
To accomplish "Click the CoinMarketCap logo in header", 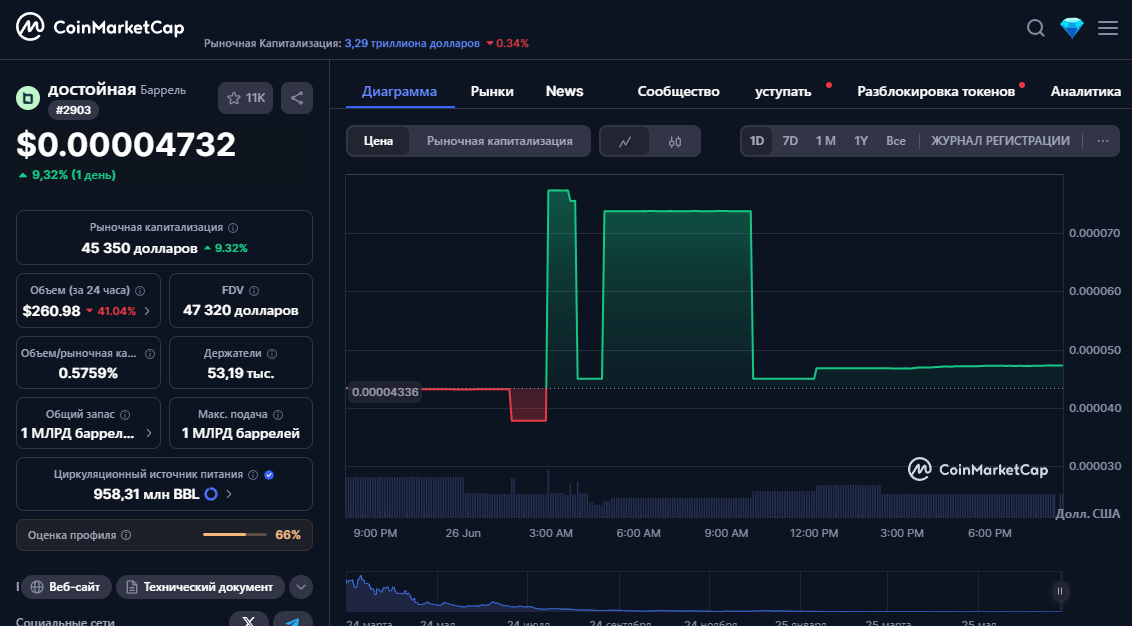I will [x=100, y=27].
